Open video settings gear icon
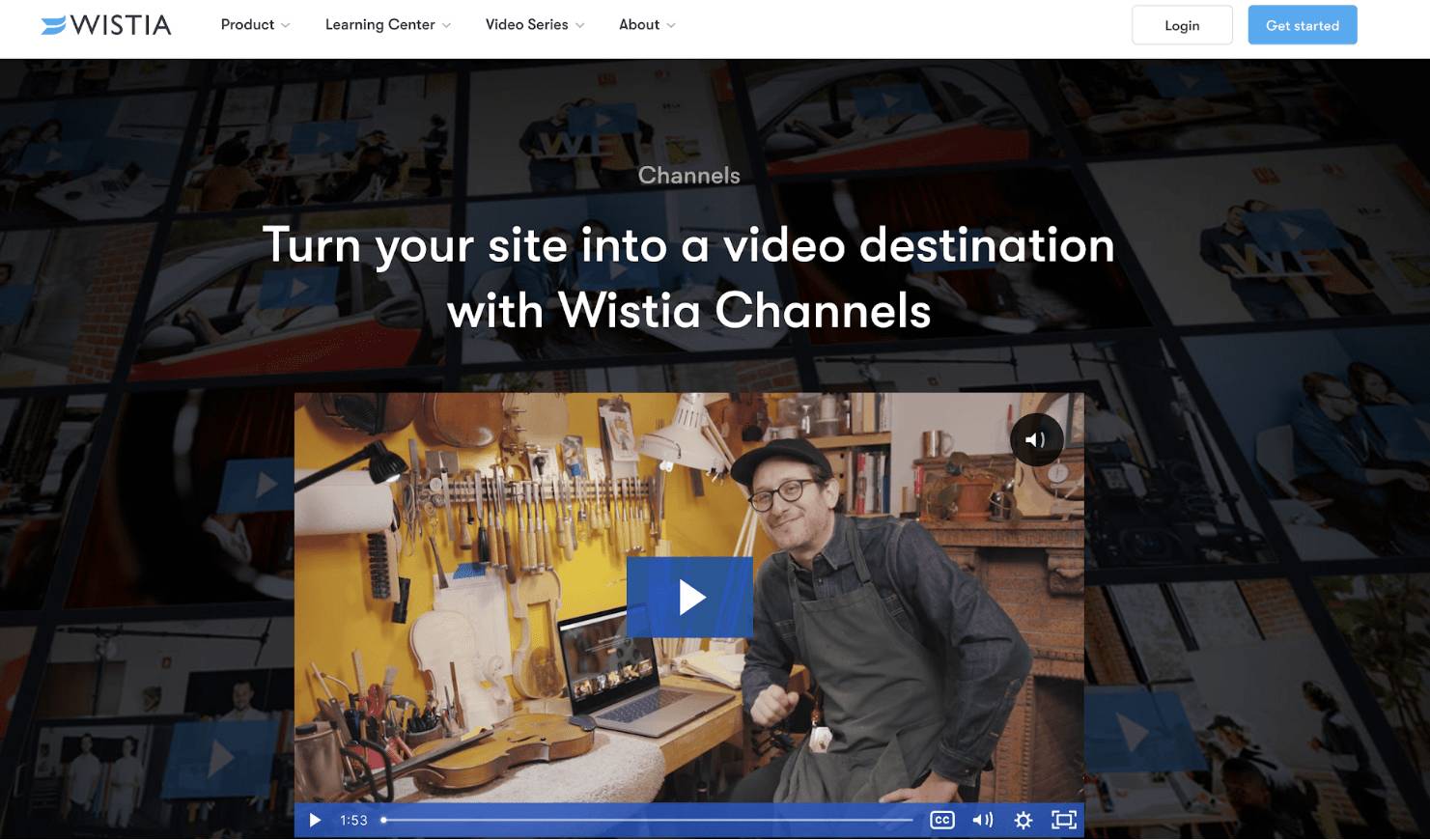 (1023, 820)
